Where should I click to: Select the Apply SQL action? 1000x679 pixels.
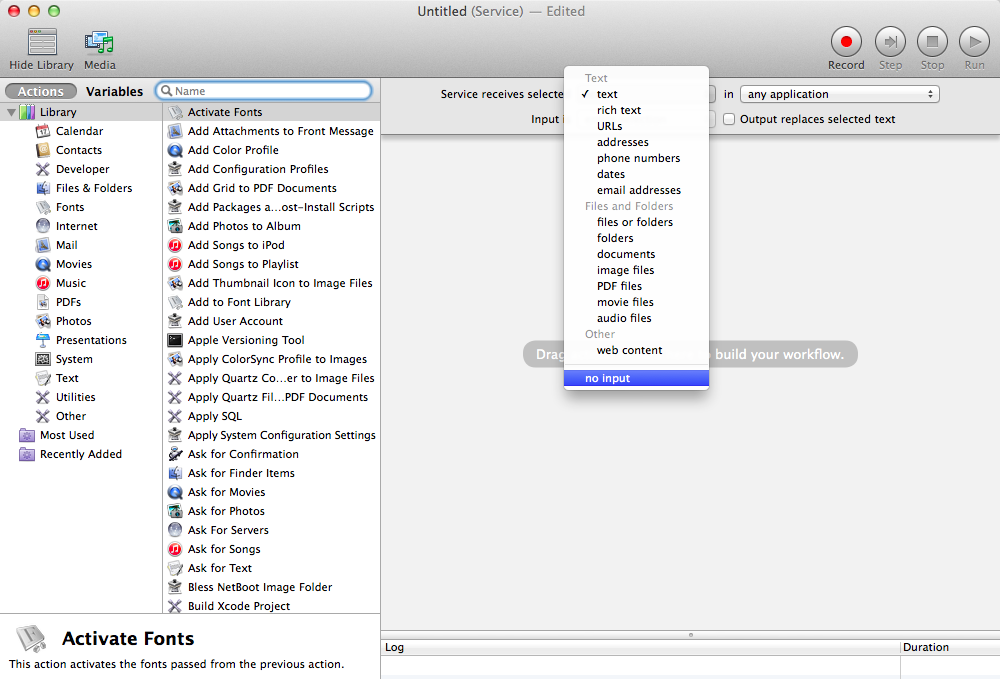click(x=272, y=416)
